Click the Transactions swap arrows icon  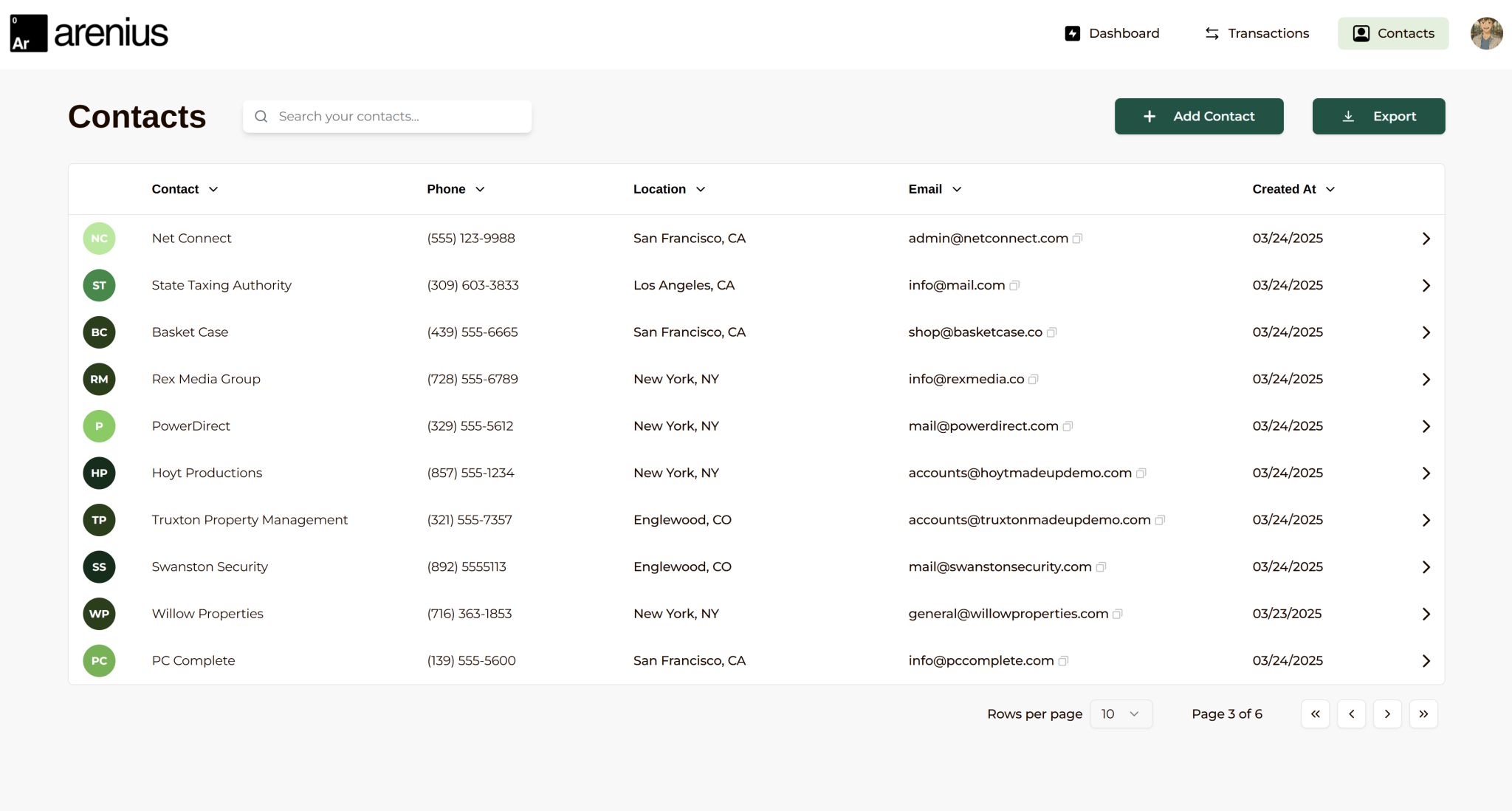click(x=1211, y=33)
